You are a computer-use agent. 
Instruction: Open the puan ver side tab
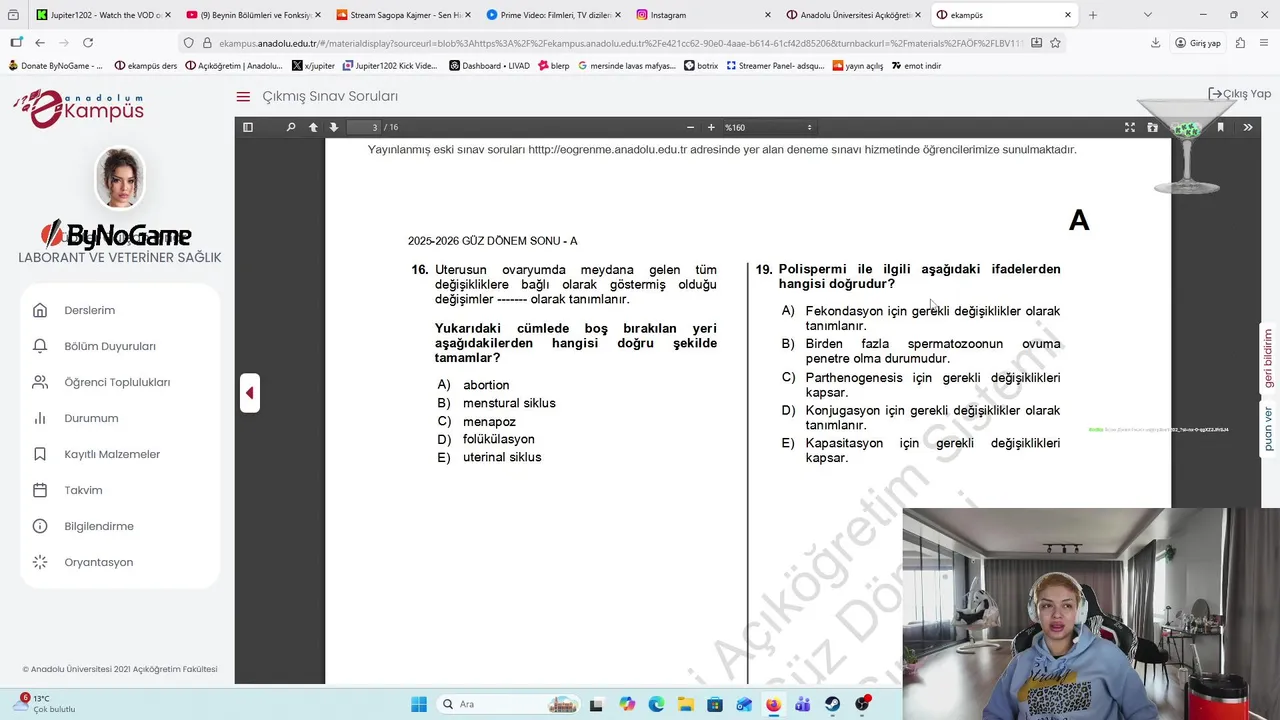pos(1269,429)
